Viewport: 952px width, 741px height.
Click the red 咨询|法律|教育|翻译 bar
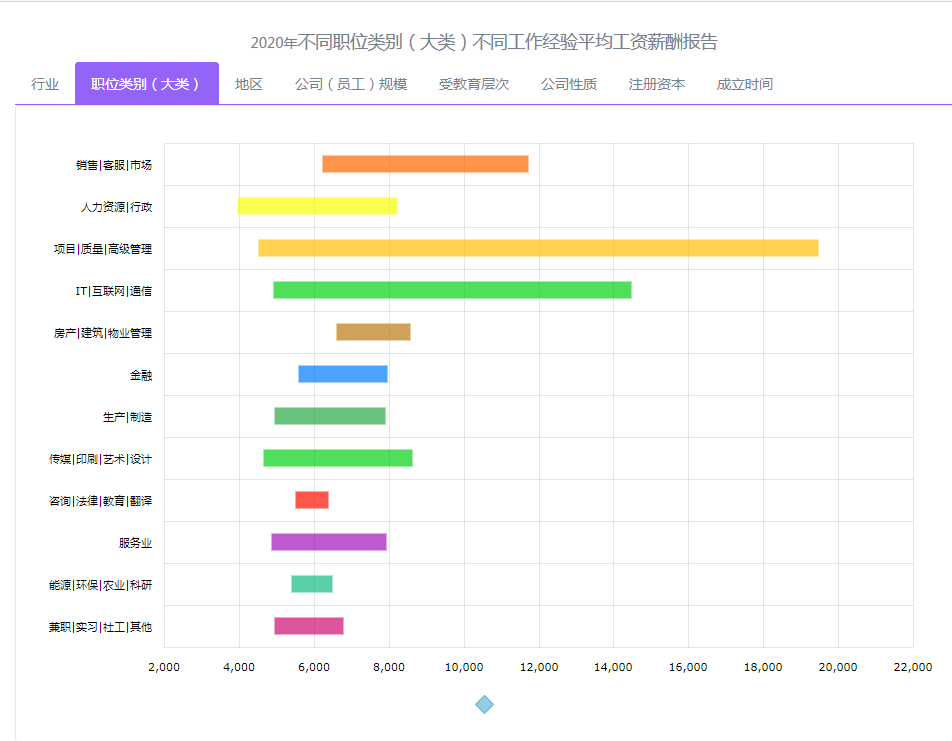tap(311, 500)
